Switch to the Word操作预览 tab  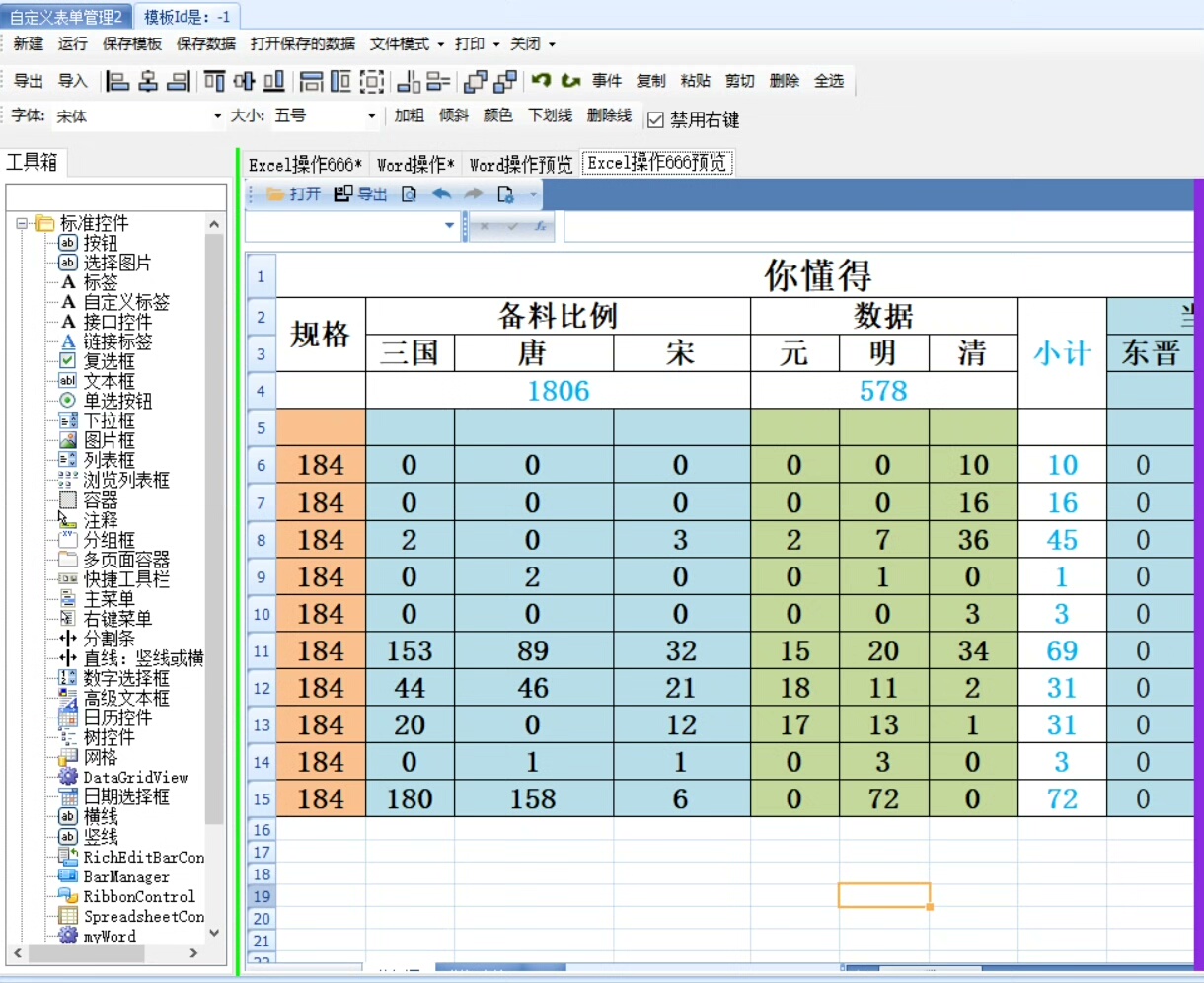point(520,165)
